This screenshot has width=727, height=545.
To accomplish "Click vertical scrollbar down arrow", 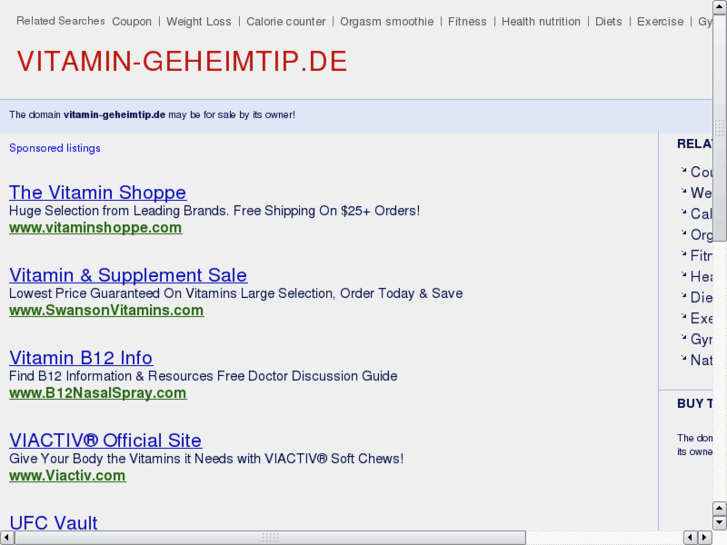I will point(720,522).
